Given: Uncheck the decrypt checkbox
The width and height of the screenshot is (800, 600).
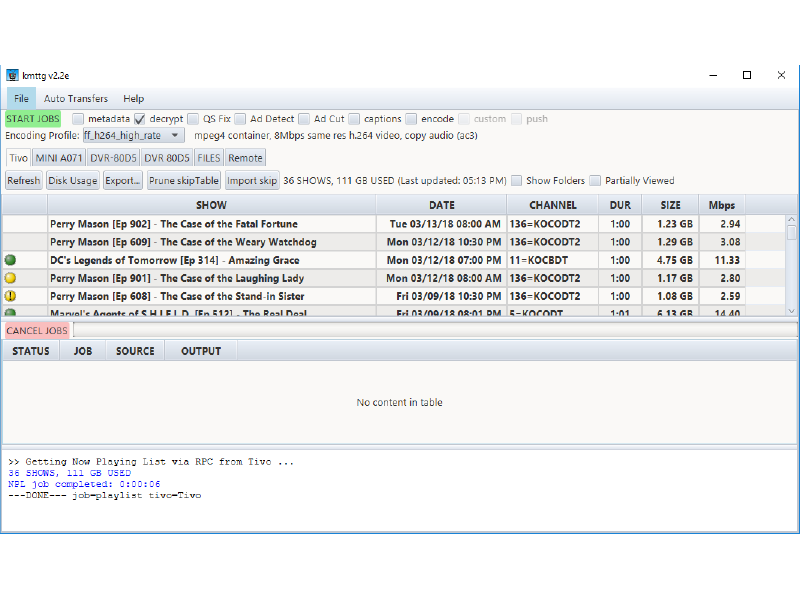Looking at the screenshot, I should coord(138,118).
